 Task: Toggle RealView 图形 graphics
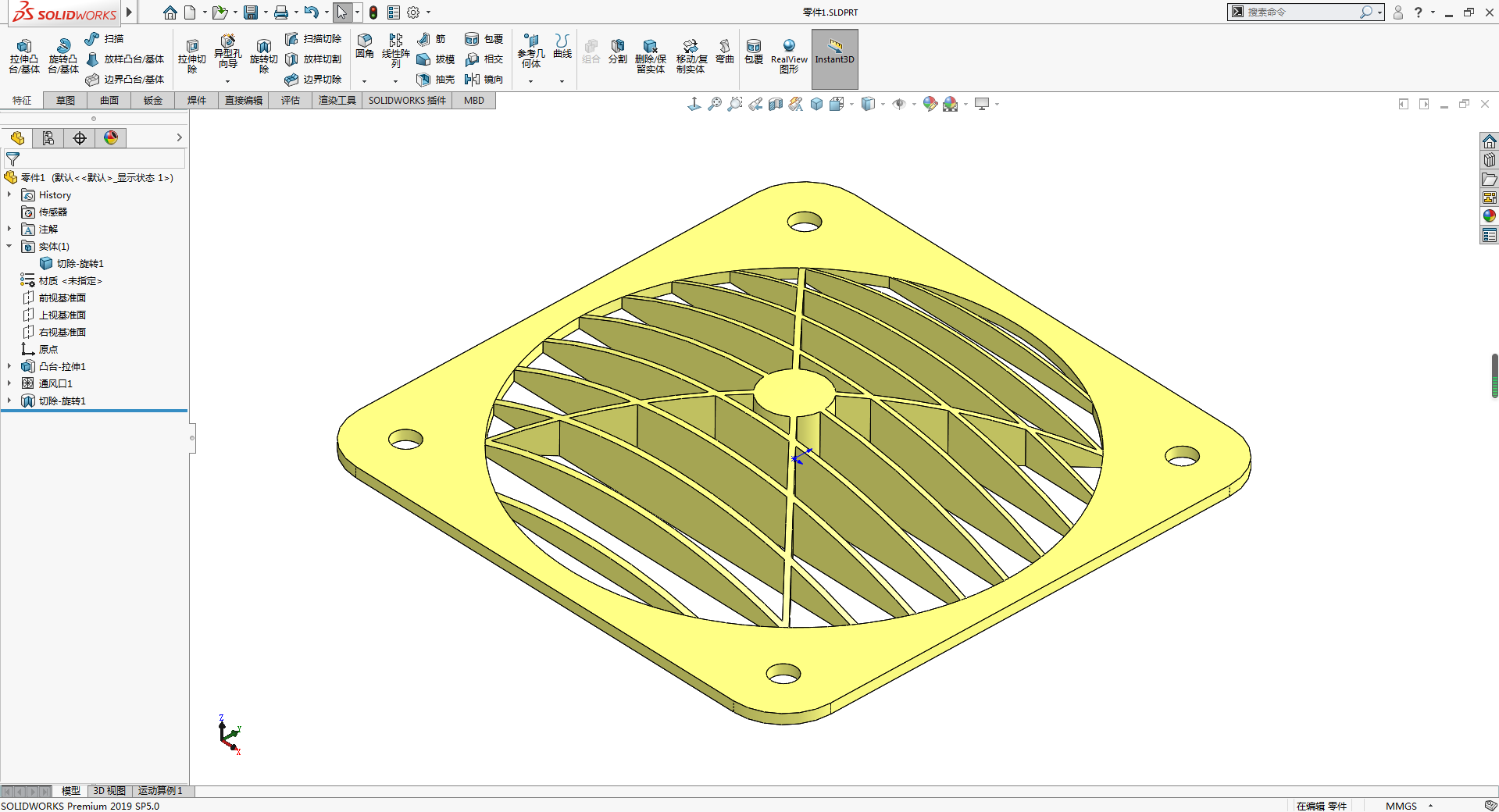pyautogui.click(x=789, y=55)
